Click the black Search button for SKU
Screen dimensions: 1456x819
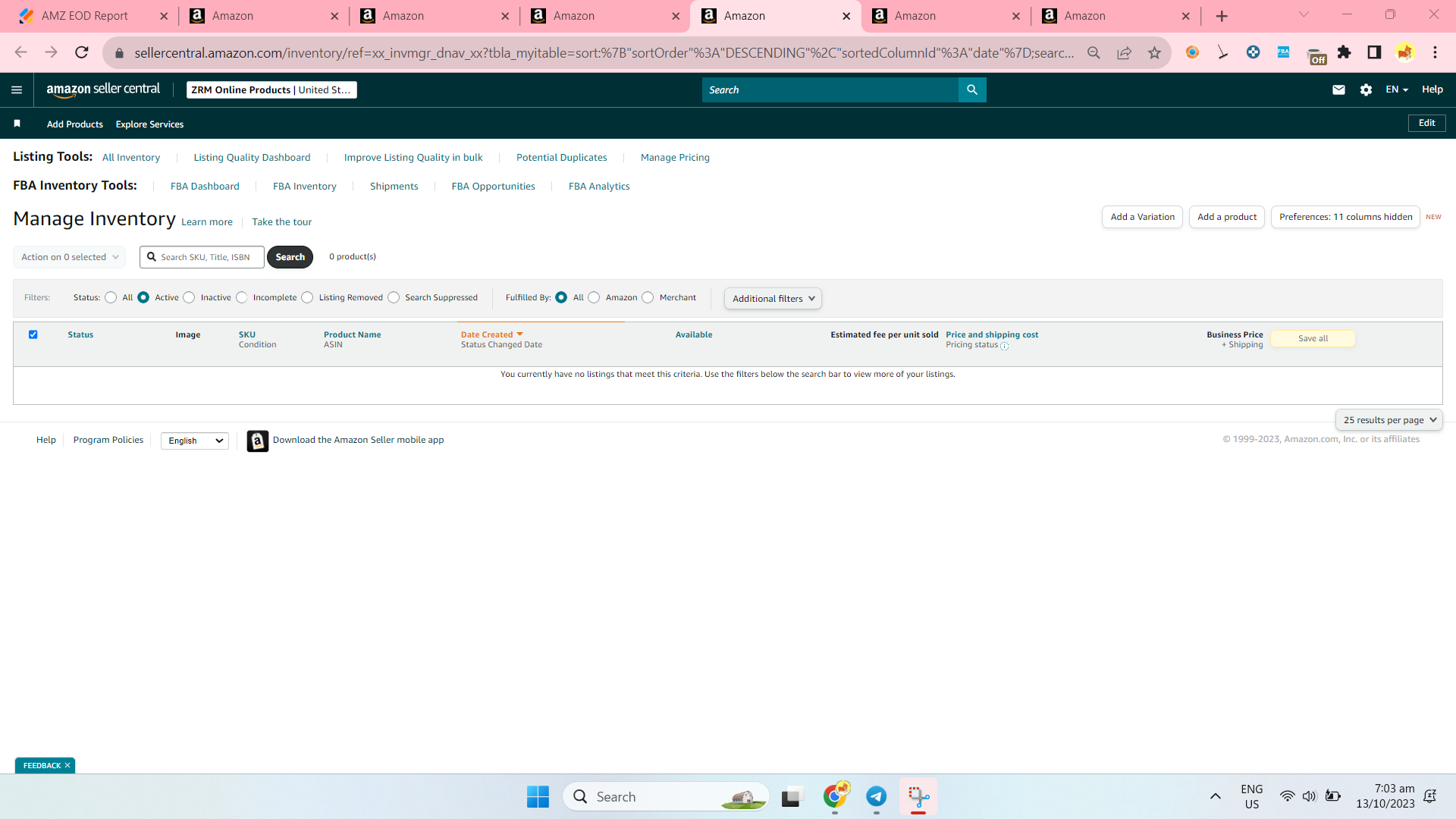coord(290,257)
